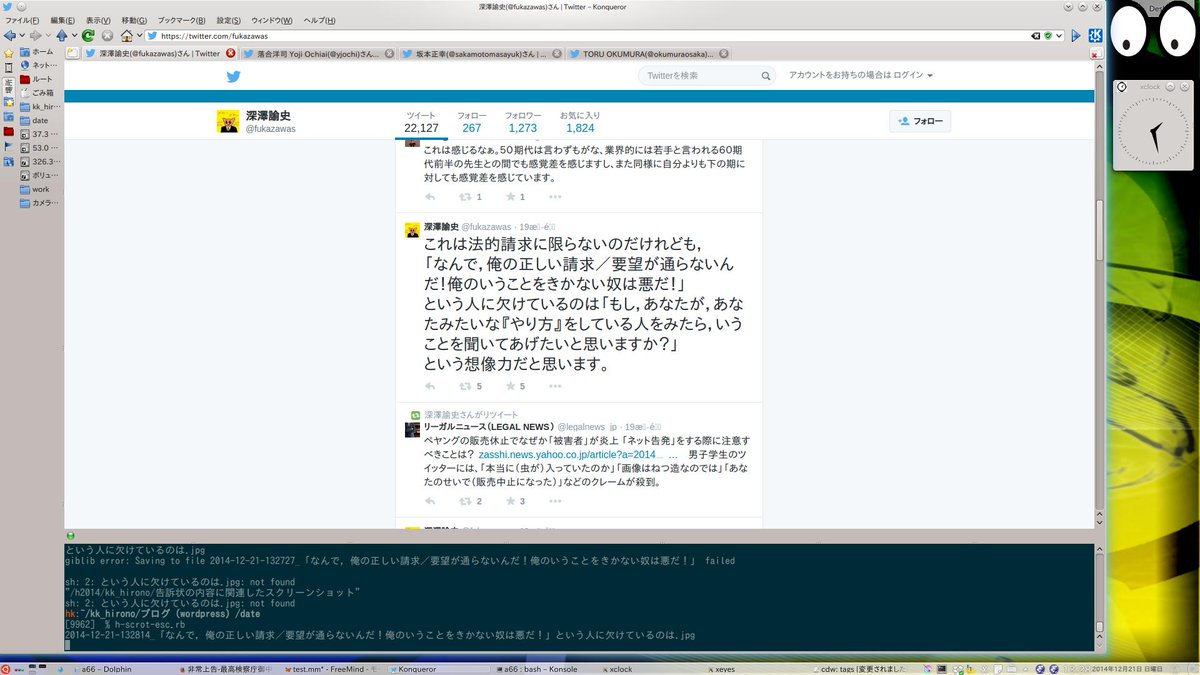Click the @legalnews_jp account handle
Viewport: 1200px width, 675px height.
click(588, 427)
